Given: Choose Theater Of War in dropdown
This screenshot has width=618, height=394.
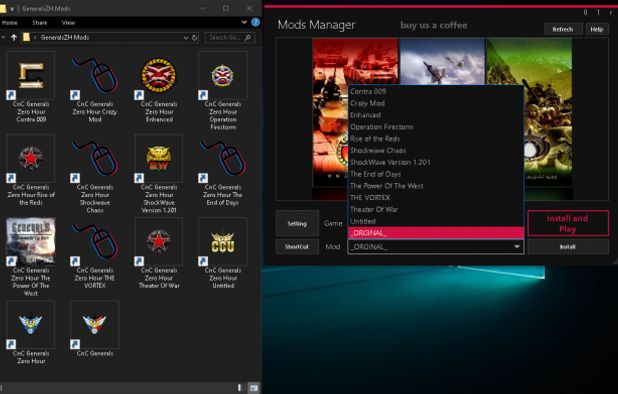Looking at the screenshot, I should pos(436,210).
